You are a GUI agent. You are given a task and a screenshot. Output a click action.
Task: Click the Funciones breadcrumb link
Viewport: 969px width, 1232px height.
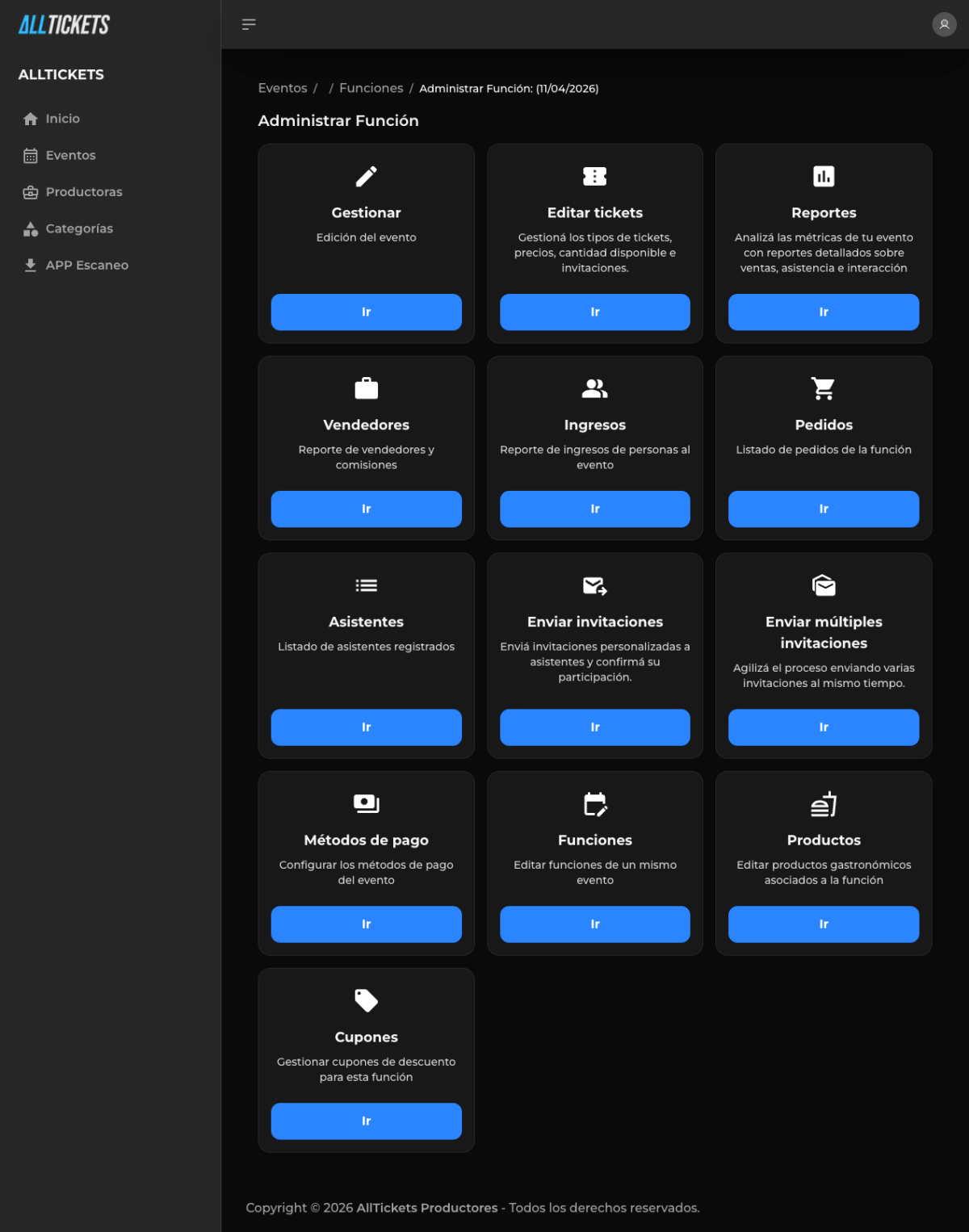371,88
